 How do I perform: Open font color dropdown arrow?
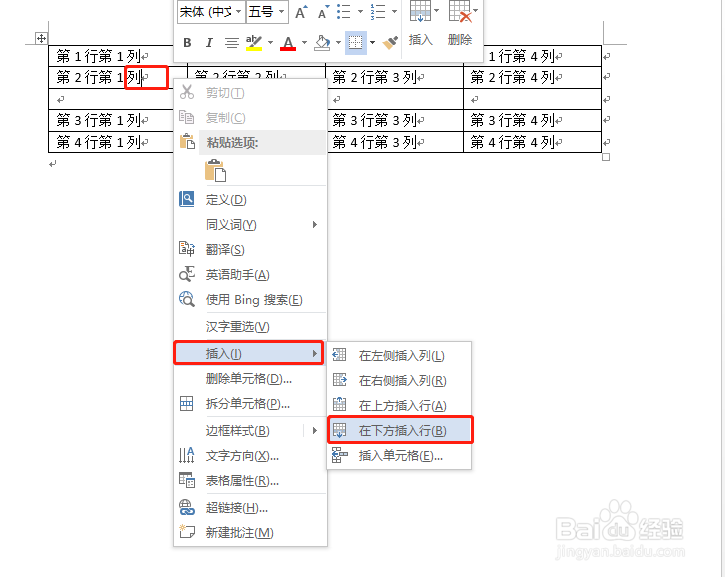(304, 43)
